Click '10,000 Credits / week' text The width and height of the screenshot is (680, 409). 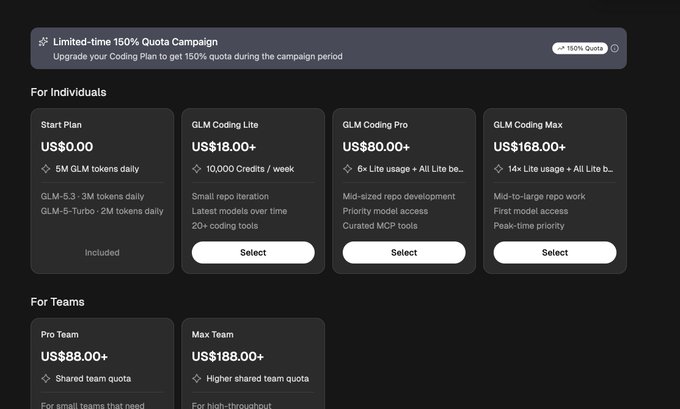(x=250, y=169)
